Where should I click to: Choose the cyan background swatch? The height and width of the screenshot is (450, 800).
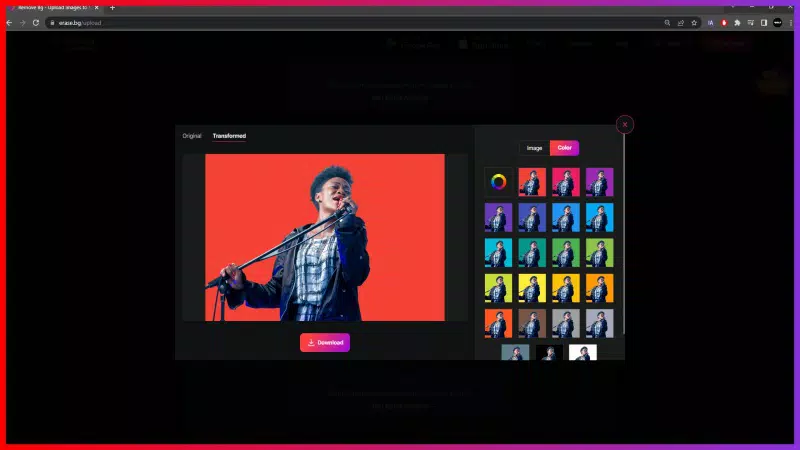click(x=498, y=253)
